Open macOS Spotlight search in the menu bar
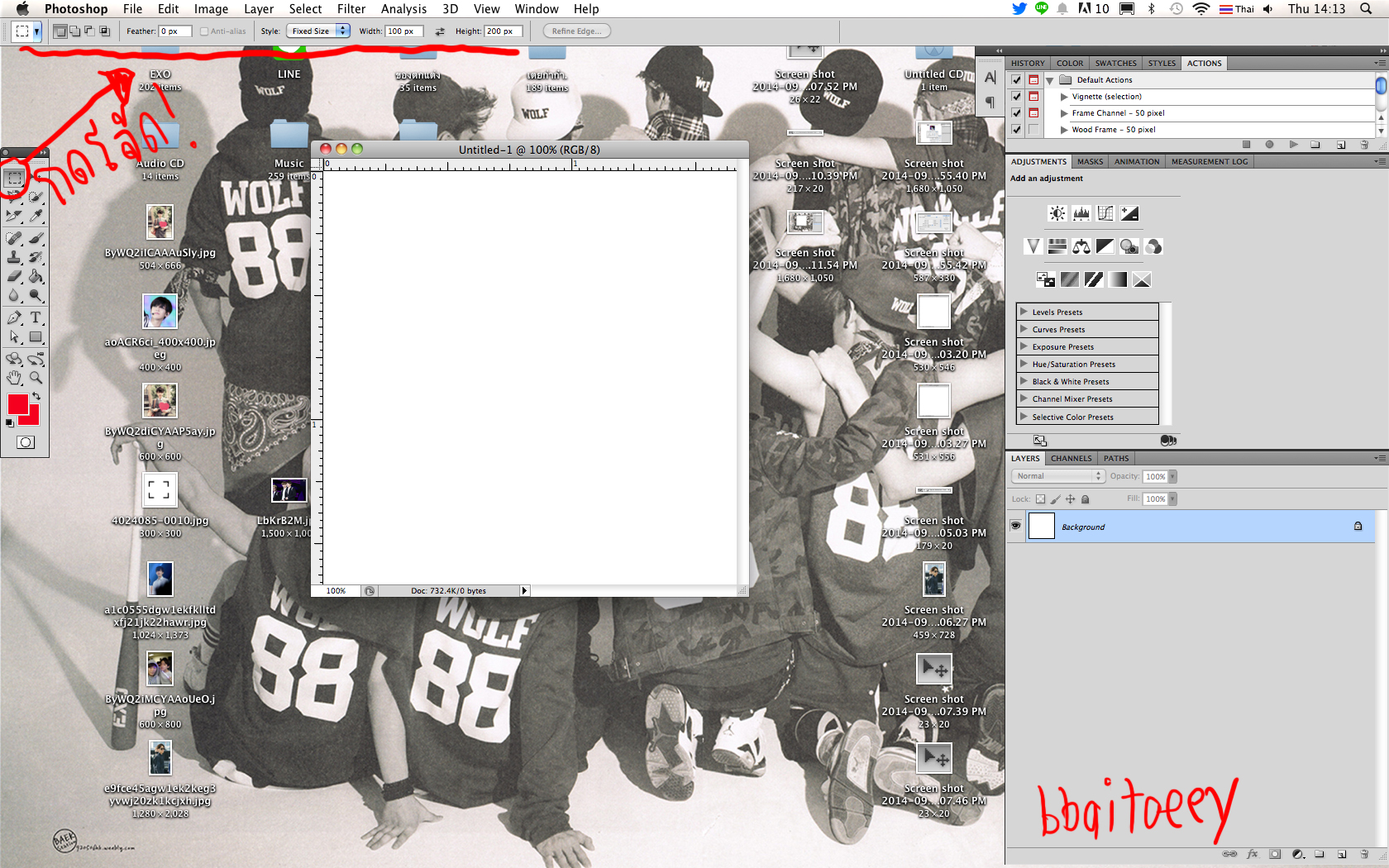 tap(1366, 9)
